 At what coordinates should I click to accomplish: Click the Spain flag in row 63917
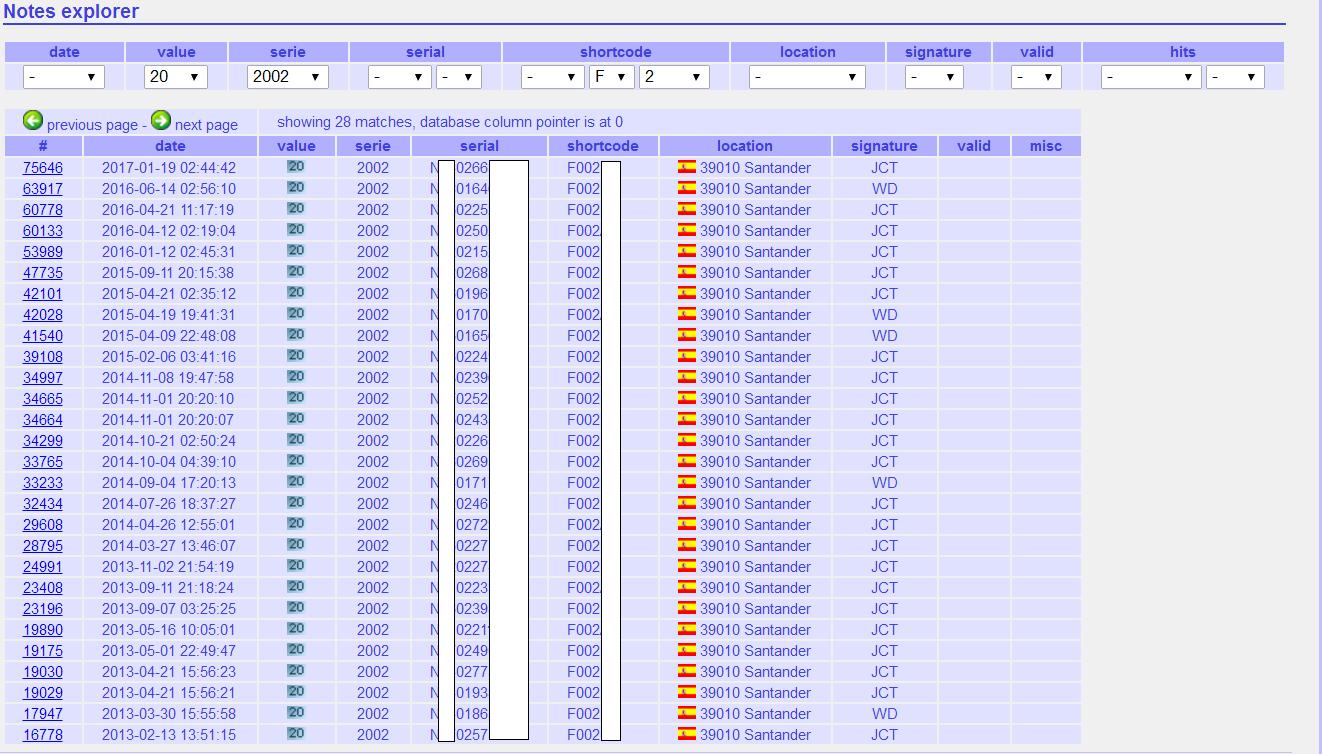686,188
